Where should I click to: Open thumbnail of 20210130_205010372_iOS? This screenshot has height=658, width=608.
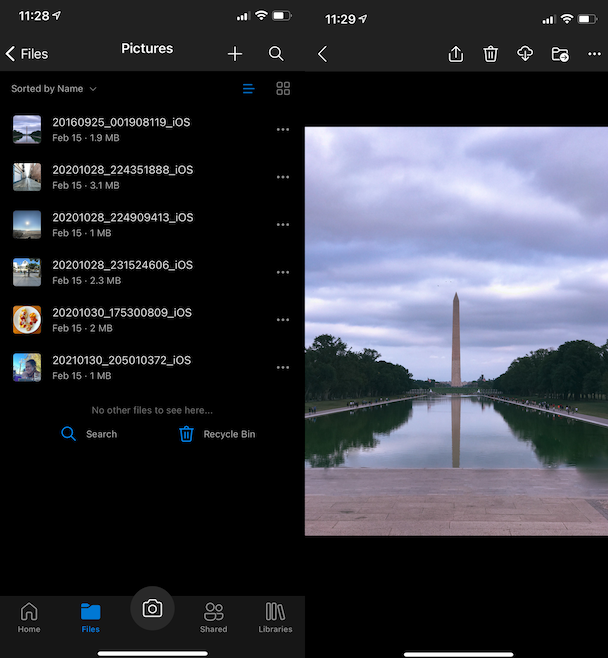click(27, 367)
